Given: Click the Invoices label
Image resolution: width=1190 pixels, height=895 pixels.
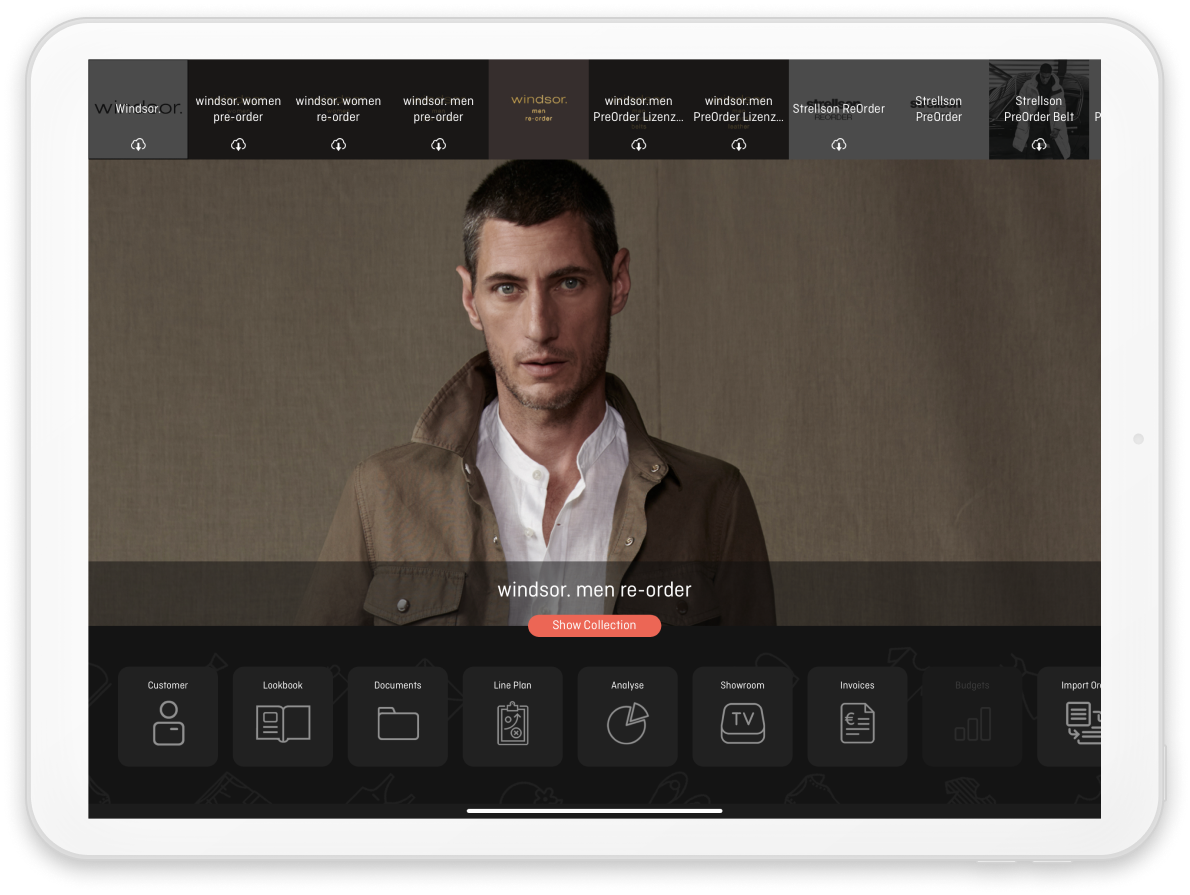Looking at the screenshot, I should 858,685.
